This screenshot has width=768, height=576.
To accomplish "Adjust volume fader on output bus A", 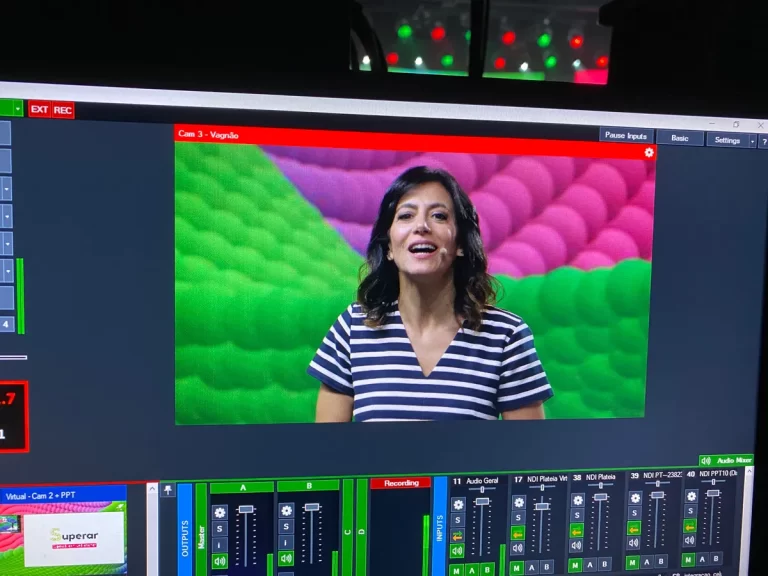I will [x=246, y=509].
